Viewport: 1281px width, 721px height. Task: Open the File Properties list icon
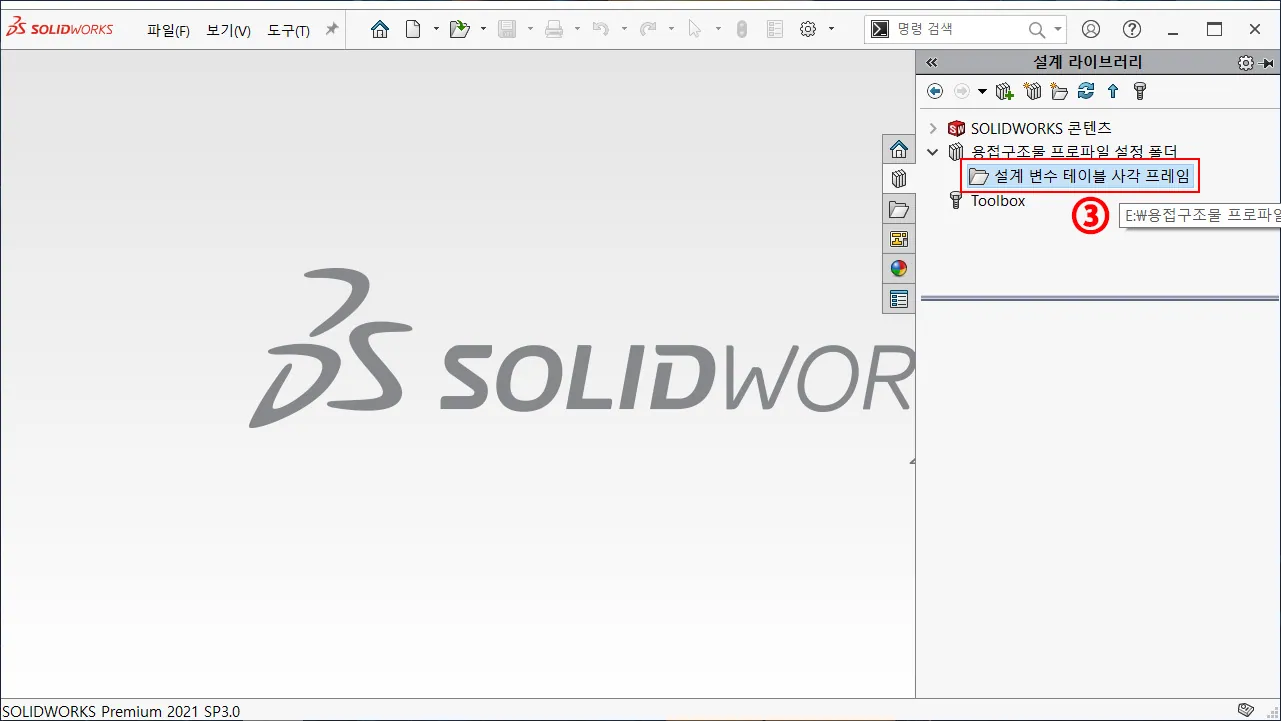(775, 29)
